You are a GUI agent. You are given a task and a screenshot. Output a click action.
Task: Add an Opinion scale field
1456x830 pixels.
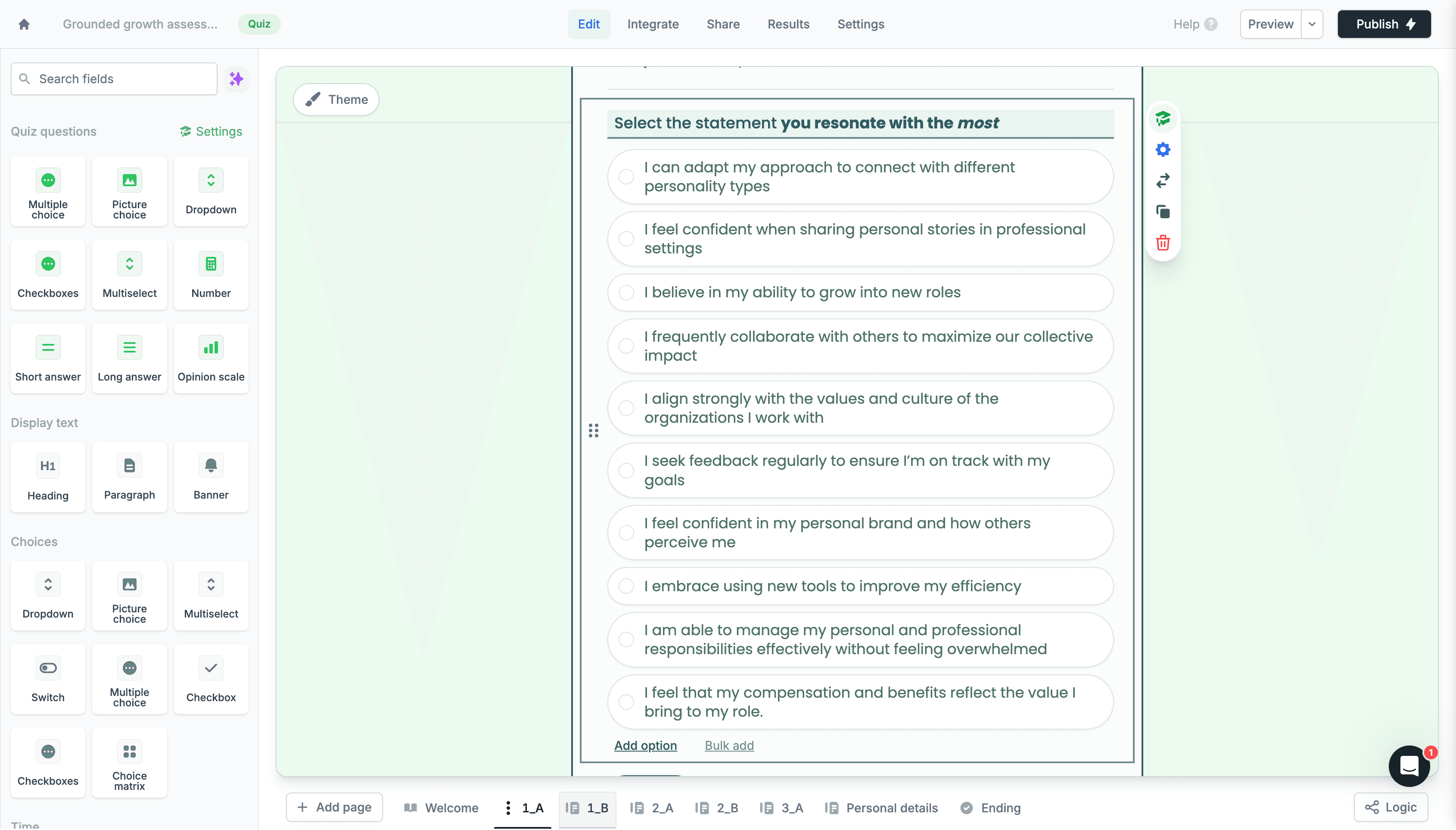(x=211, y=359)
